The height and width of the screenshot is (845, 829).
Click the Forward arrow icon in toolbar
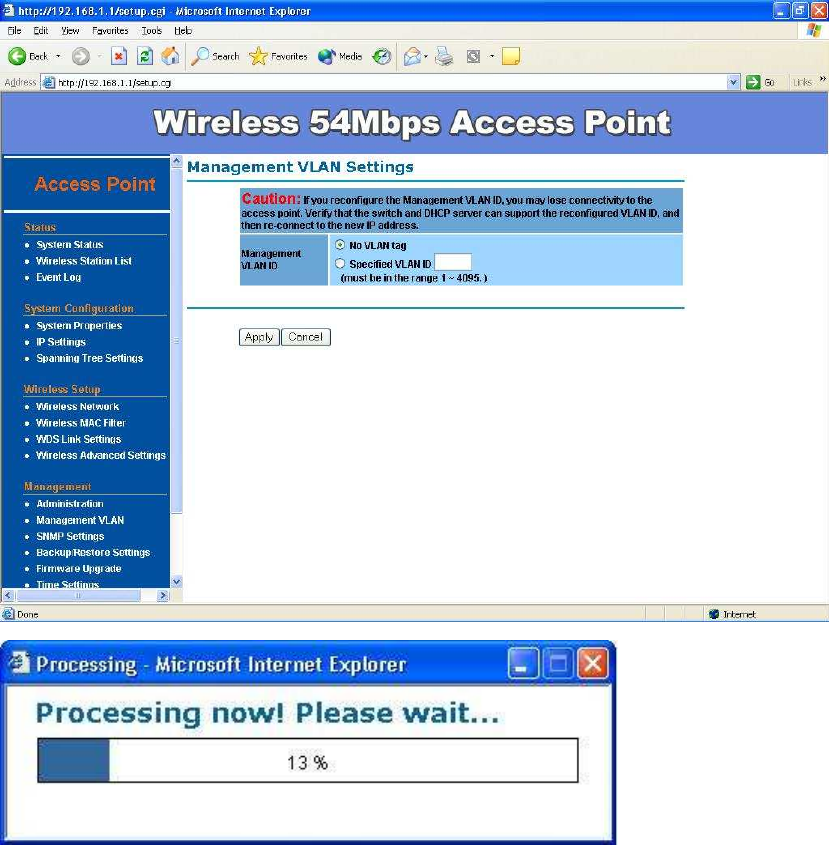(81, 56)
